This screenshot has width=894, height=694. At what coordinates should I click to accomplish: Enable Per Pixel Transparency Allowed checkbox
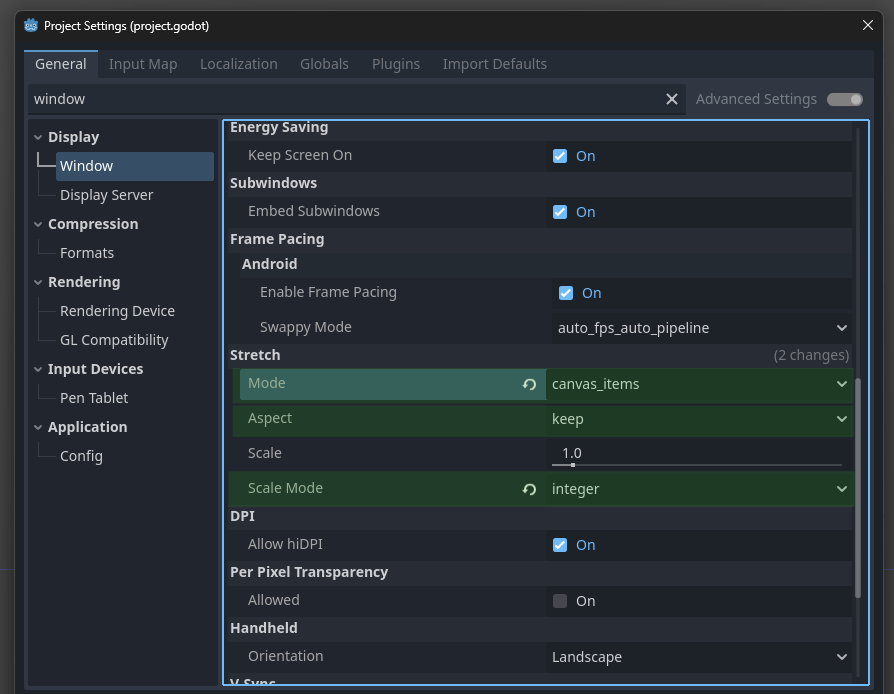point(560,600)
